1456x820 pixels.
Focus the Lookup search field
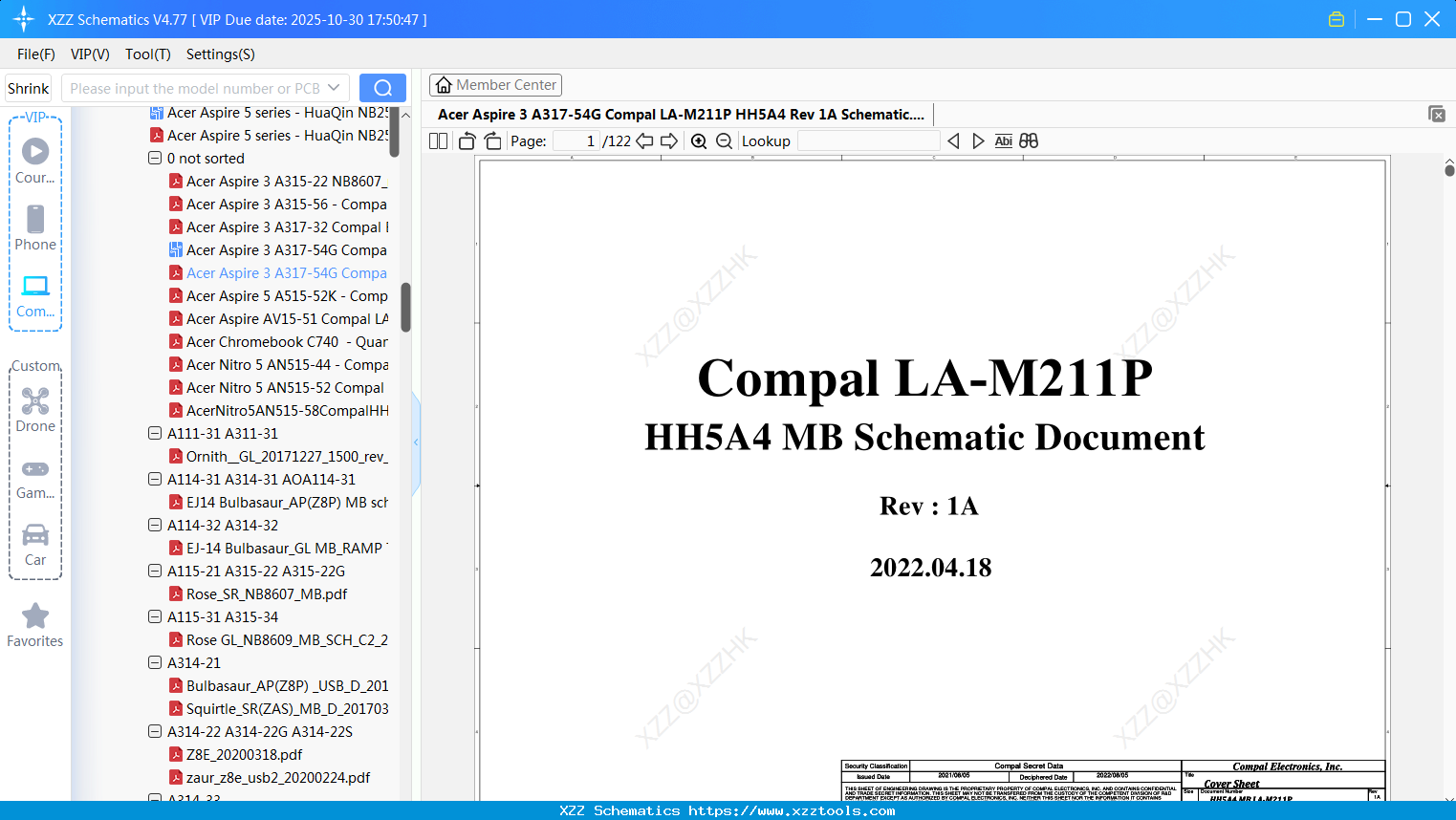pyautogui.click(x=869, y=141)
